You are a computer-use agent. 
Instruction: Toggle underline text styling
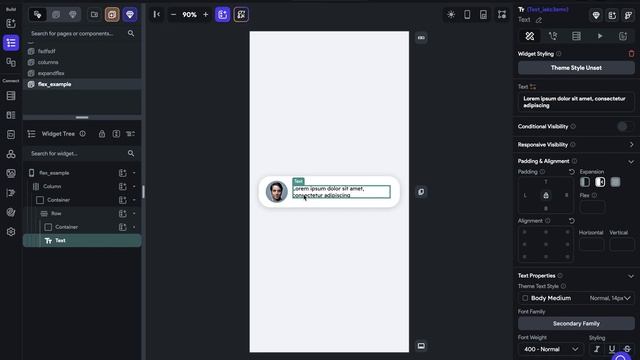click(611, 349)
